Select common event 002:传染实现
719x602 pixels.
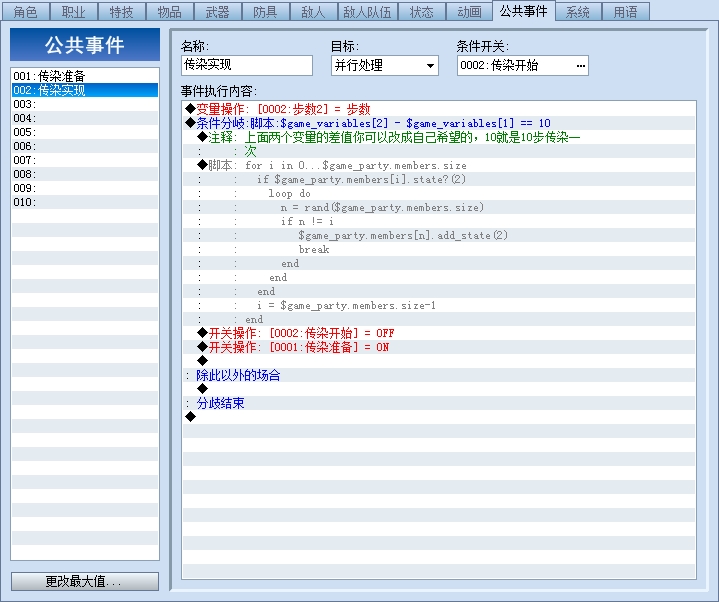[85, 90]
